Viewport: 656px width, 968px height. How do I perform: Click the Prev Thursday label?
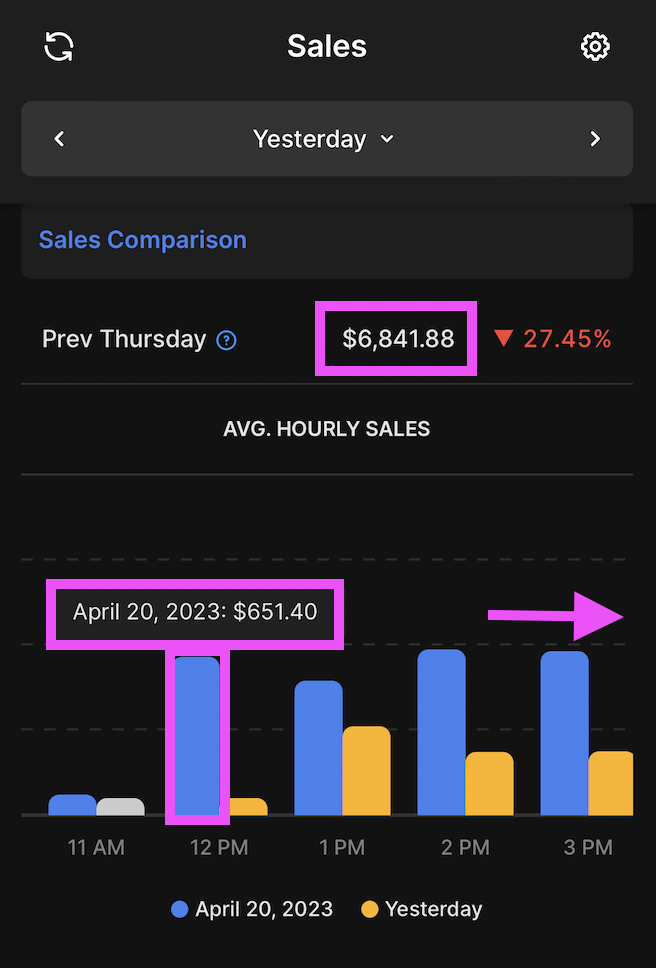124,339
